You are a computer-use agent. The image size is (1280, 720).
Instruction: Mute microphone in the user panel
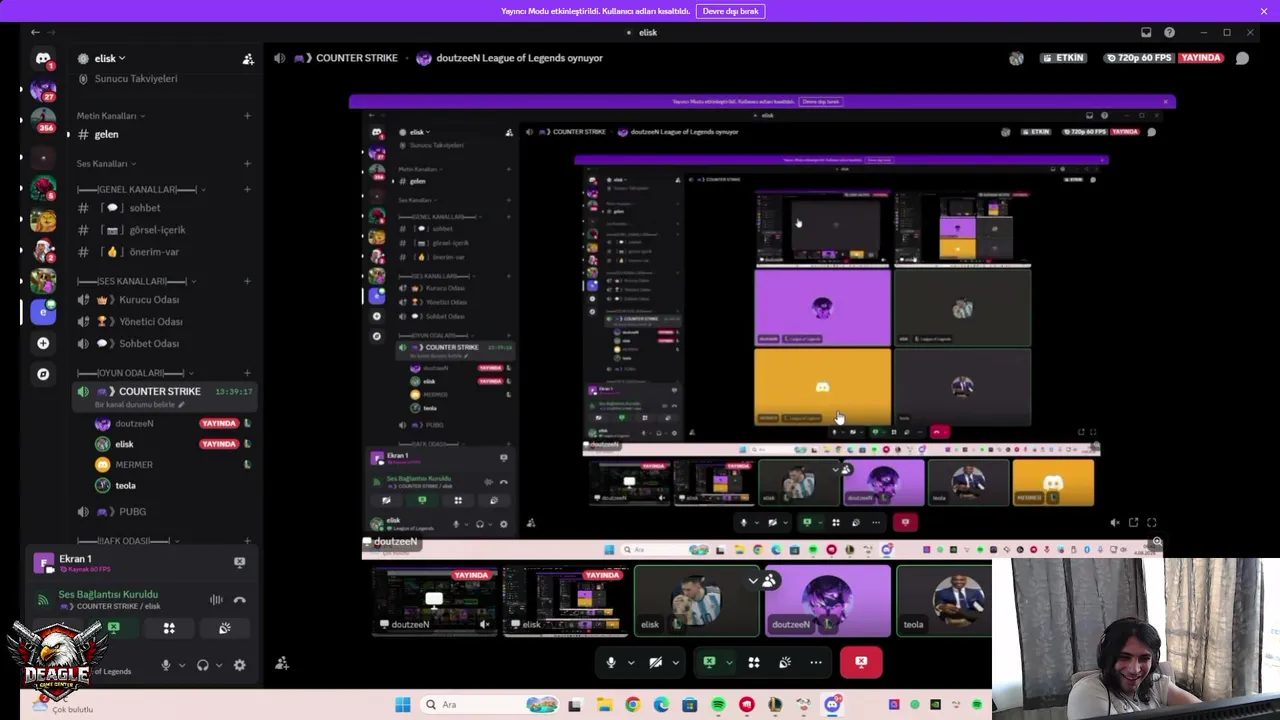166,665
